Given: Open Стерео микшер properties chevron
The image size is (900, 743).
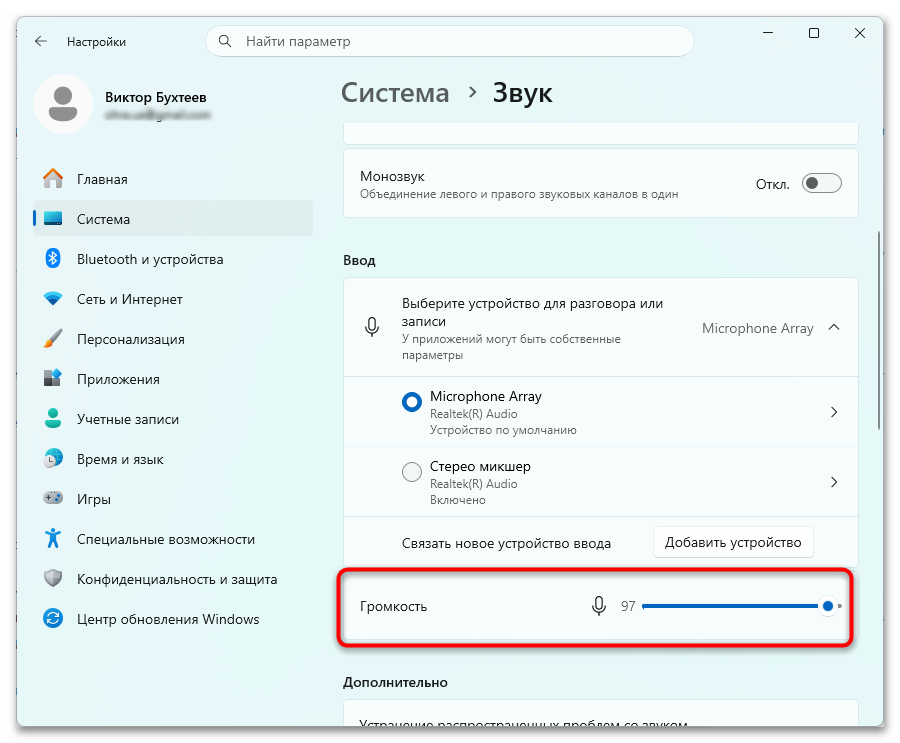Looking at the screenshot, I should click(834, 482).
